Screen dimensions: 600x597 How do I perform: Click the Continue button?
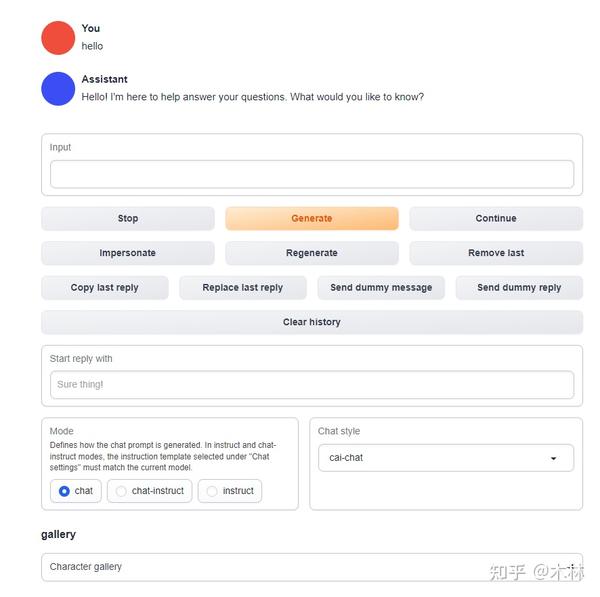496,219
